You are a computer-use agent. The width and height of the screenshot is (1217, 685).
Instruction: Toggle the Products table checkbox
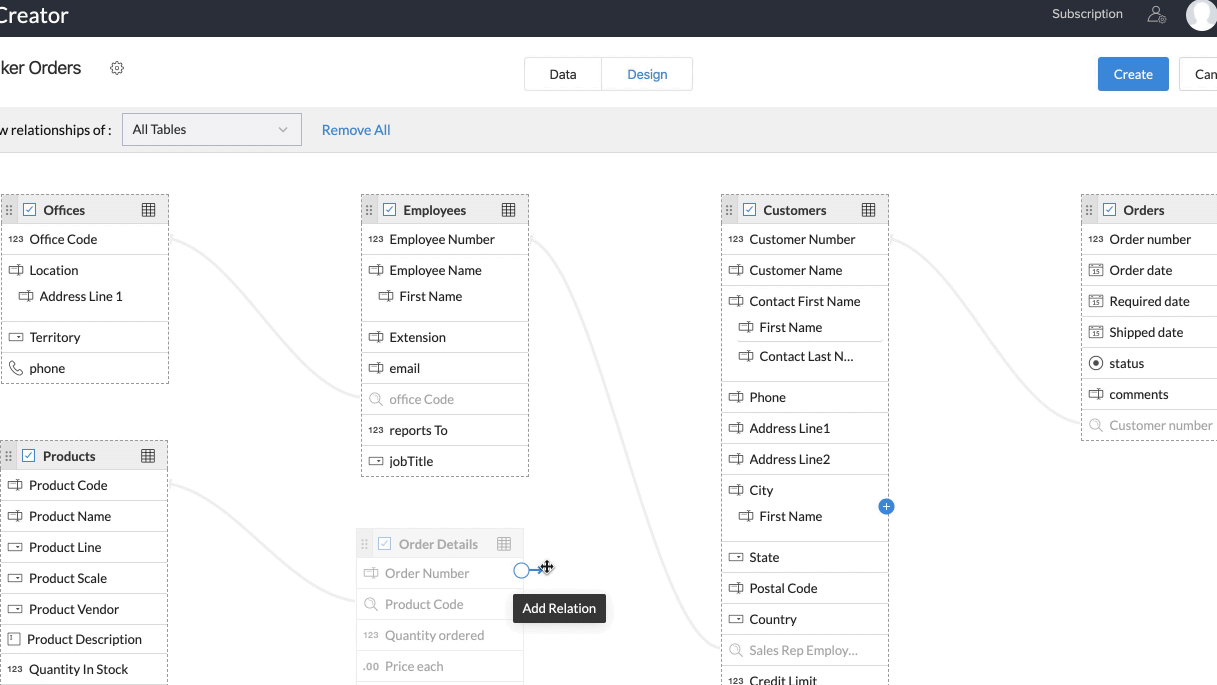[29, 456]
